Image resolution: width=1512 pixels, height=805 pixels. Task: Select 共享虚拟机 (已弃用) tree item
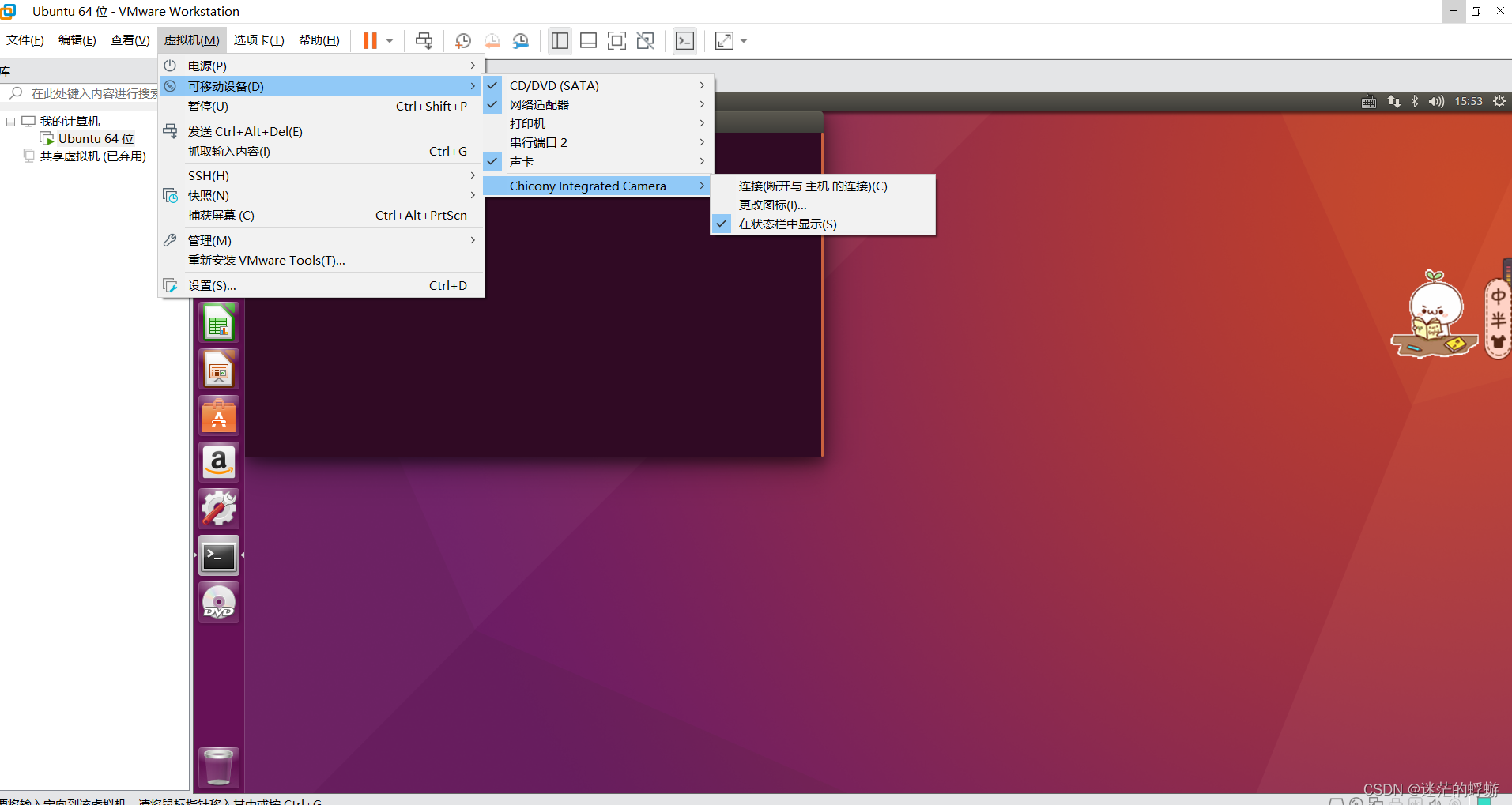92,156
